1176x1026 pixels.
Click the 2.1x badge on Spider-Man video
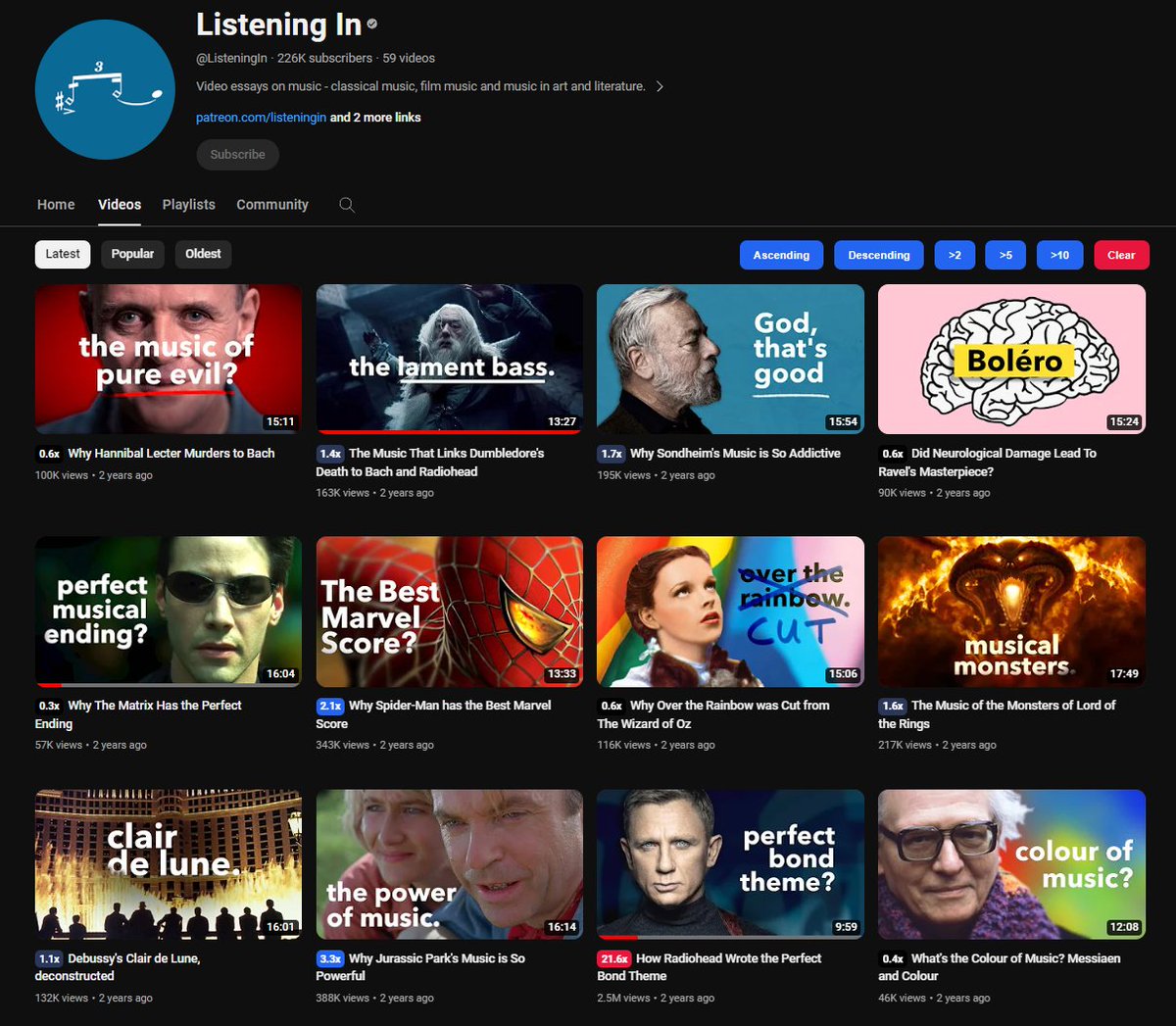click(x=330, y=706)
